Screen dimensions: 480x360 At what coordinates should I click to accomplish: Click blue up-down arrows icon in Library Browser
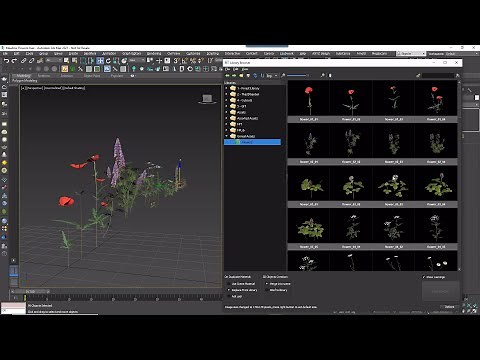click(255, 76)
